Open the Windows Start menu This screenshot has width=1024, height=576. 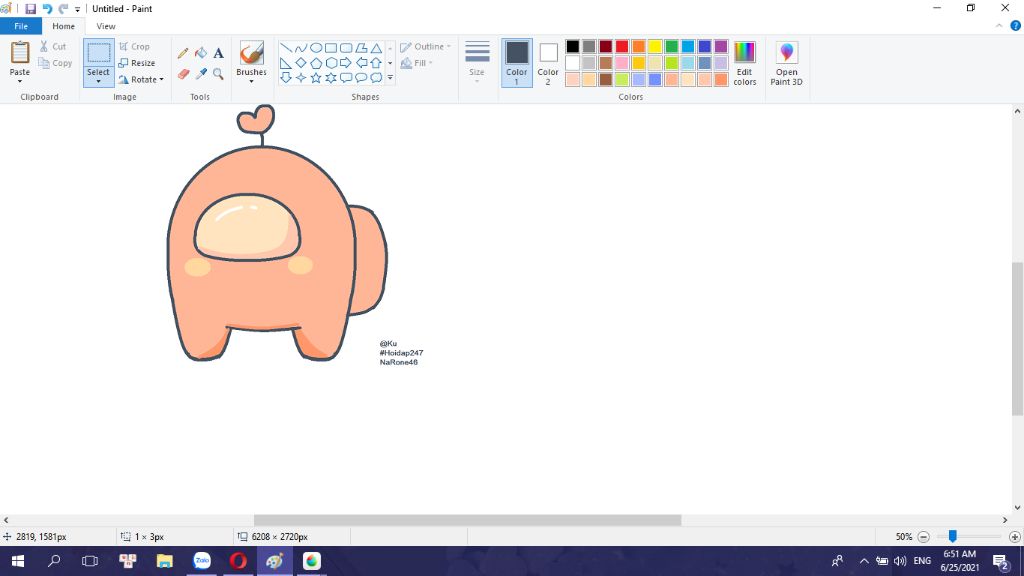coord(18,561)
